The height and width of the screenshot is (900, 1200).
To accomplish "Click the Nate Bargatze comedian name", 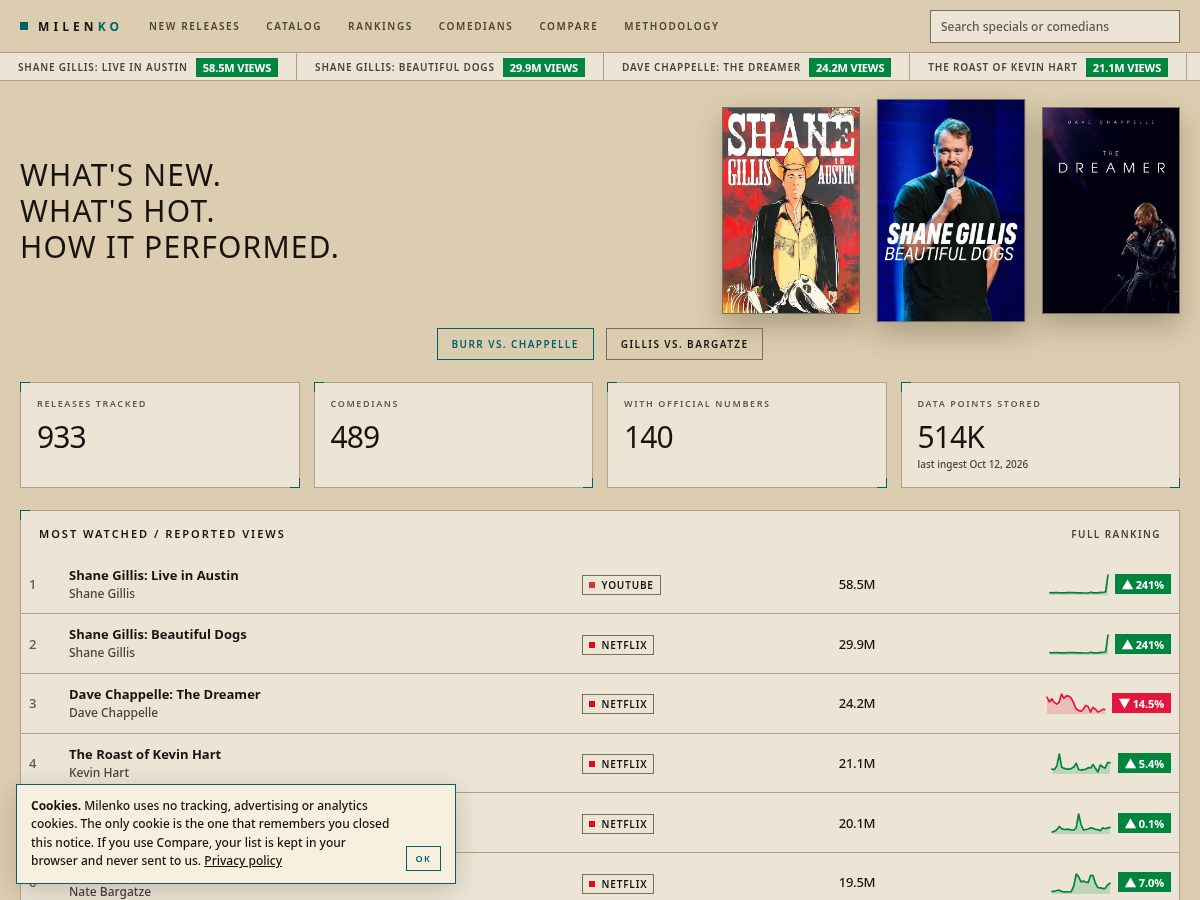I will [110, 891].
